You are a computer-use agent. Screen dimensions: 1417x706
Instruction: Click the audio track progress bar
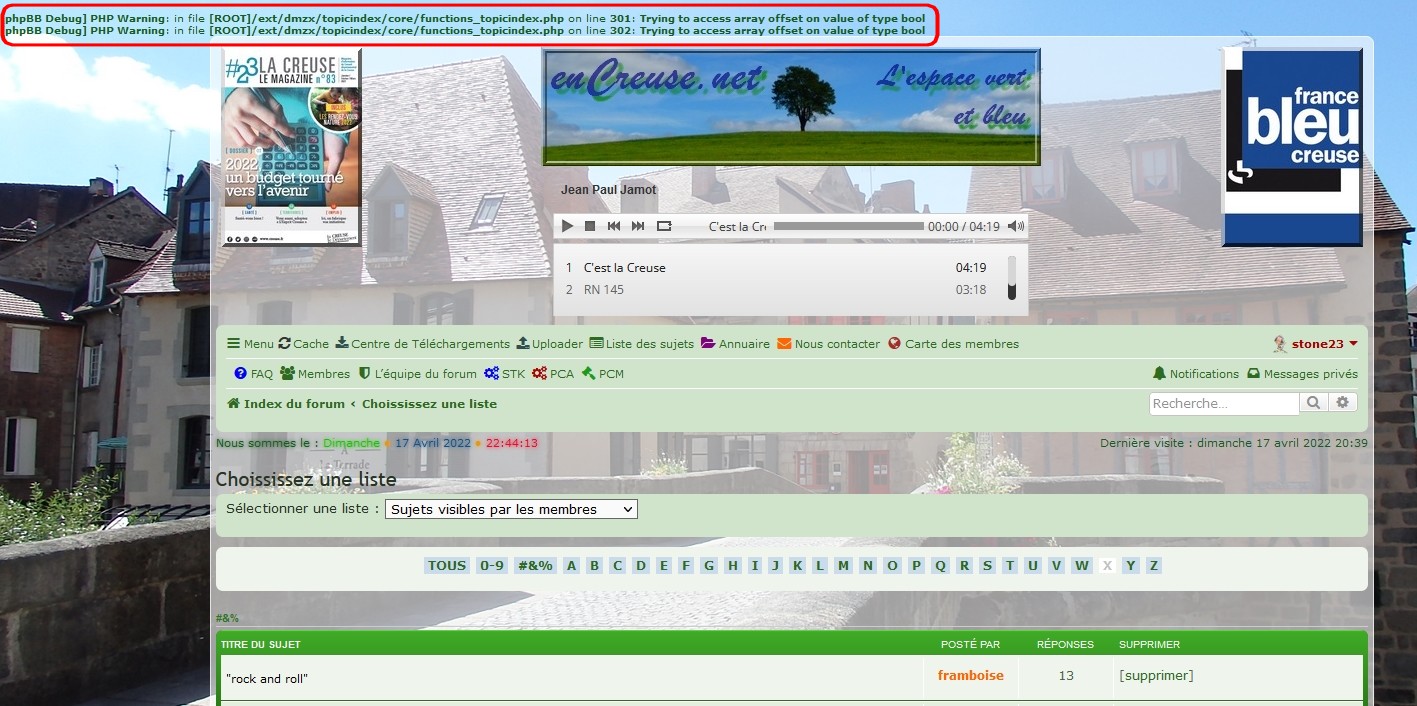coord(848,226)
